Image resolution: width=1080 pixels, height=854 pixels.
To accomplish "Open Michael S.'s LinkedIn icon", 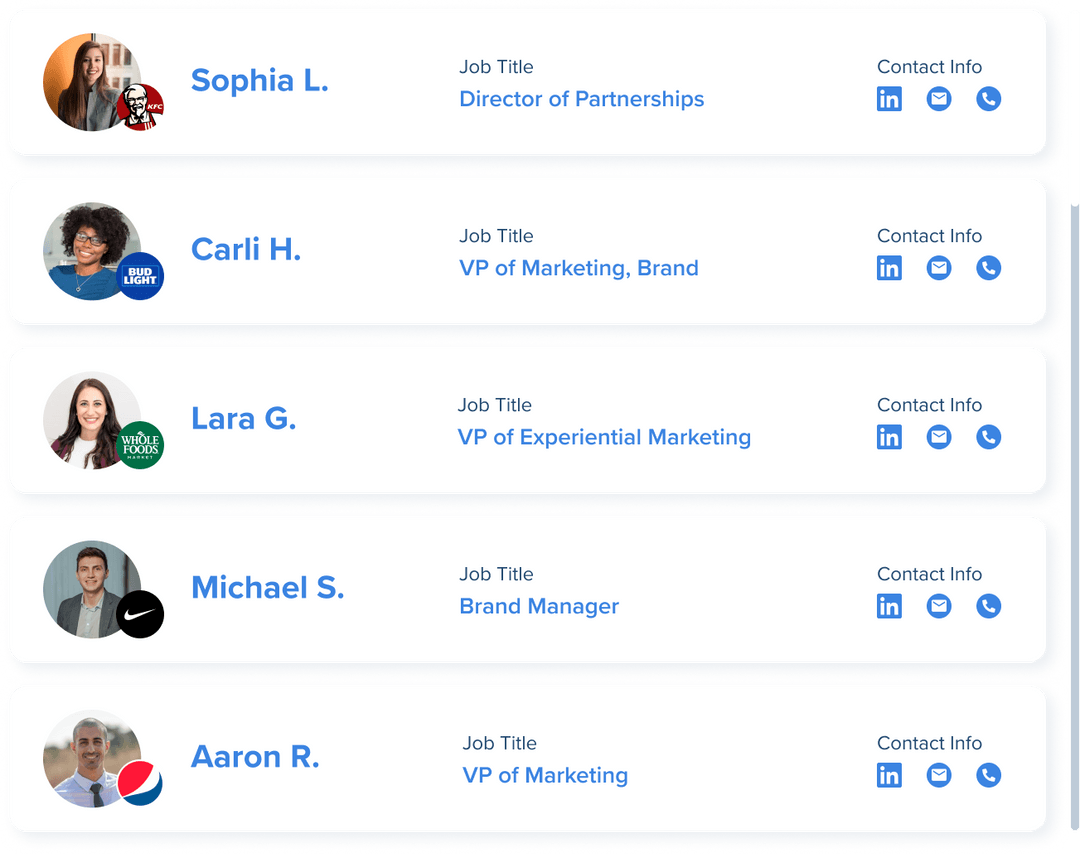I will (889, 606).
